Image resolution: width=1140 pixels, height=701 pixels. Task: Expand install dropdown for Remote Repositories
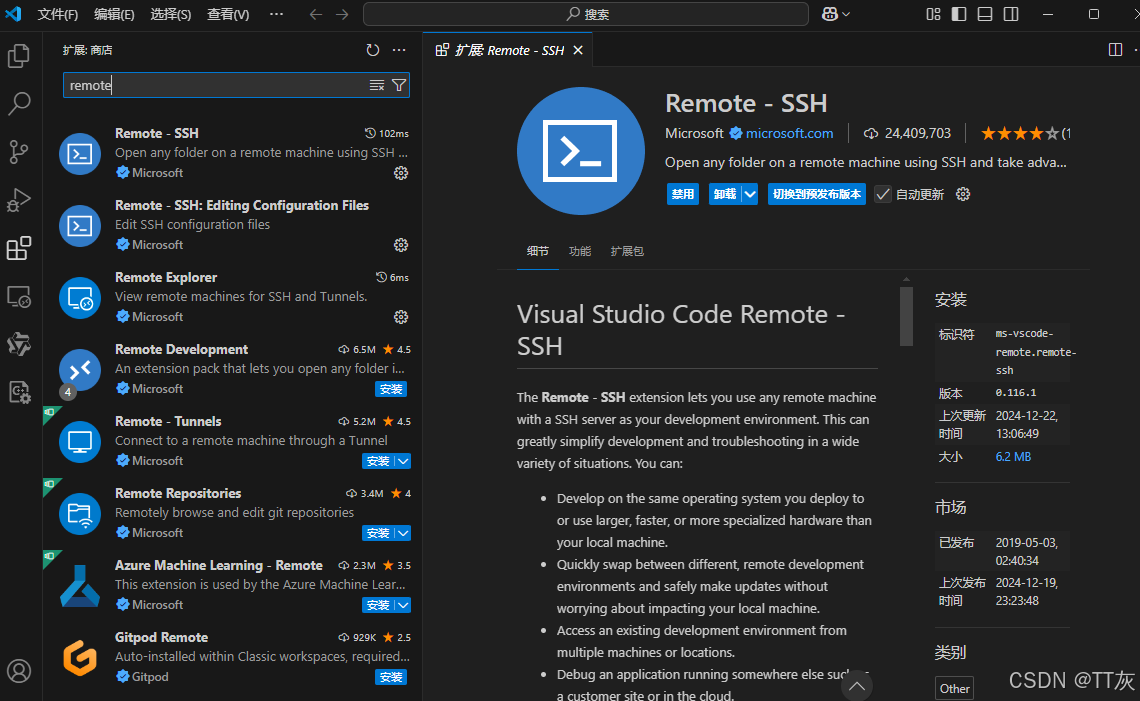(404, 533)
